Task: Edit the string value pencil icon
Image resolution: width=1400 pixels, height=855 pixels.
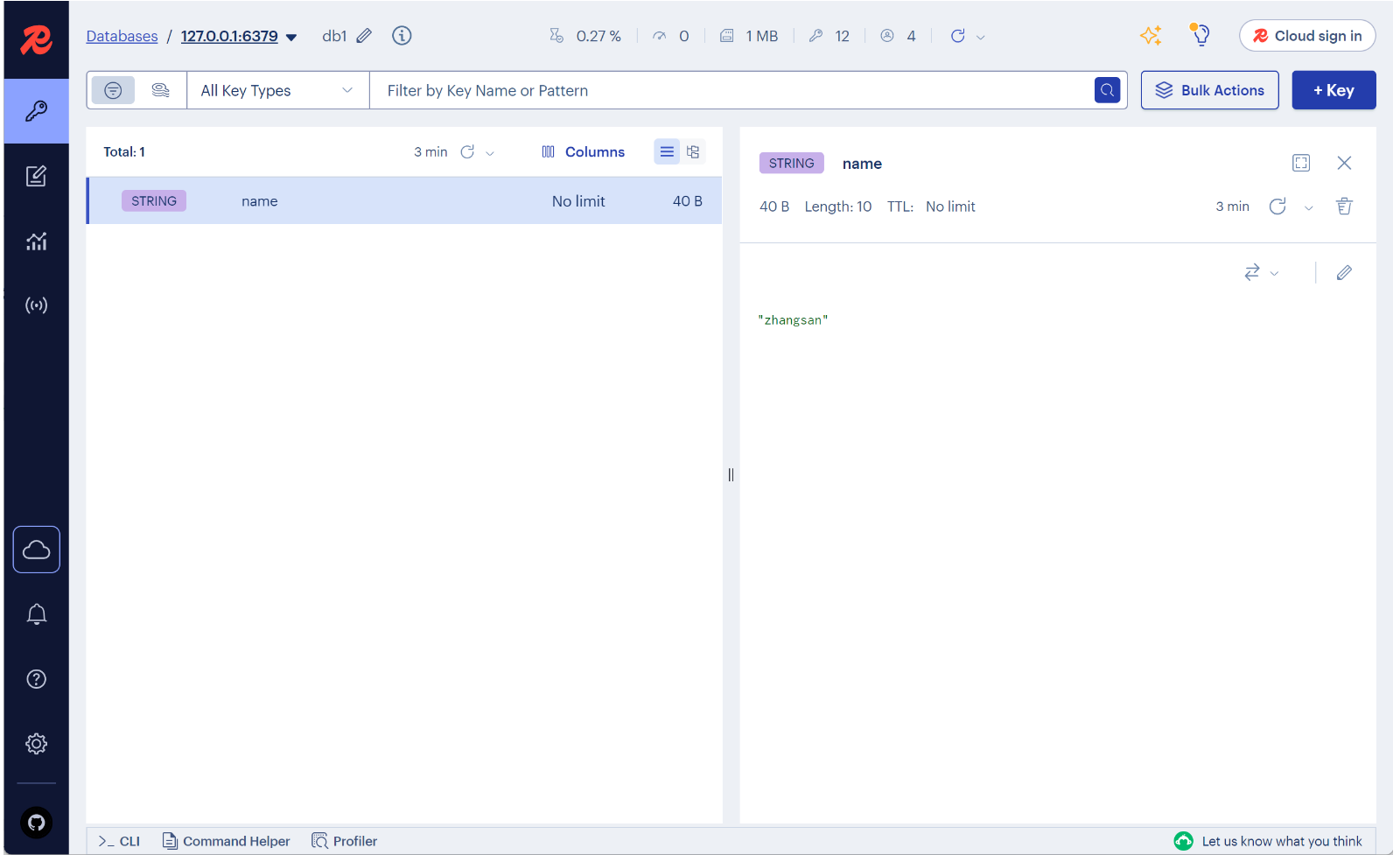Action: (1344, 273)
